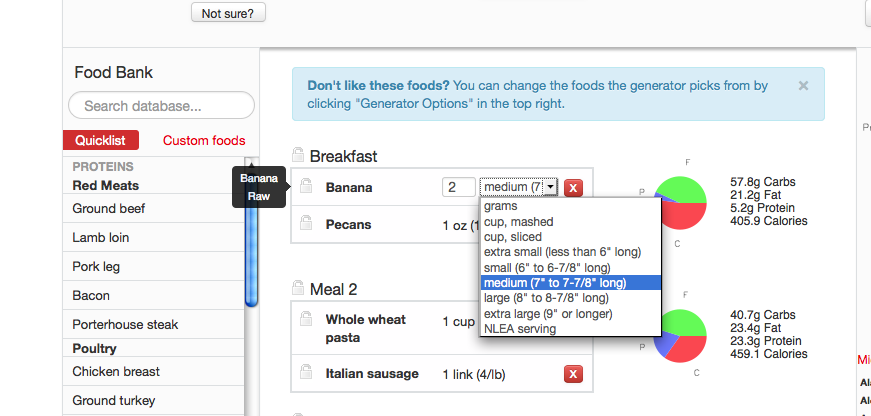Click the Breakfast pie chart
The image size is (871, 416).
click(680, 203)
